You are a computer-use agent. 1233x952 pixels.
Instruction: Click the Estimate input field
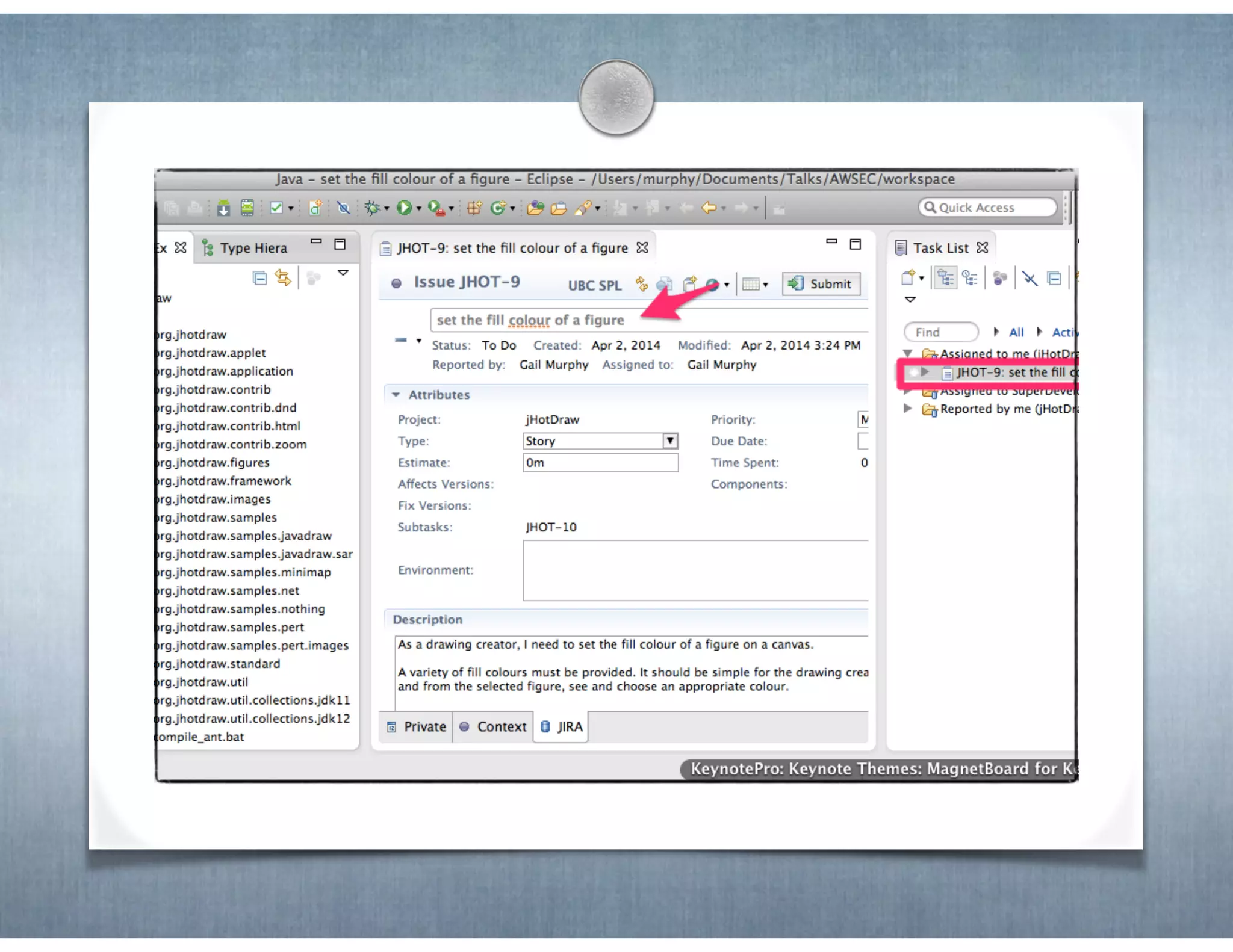click(600, 463)
